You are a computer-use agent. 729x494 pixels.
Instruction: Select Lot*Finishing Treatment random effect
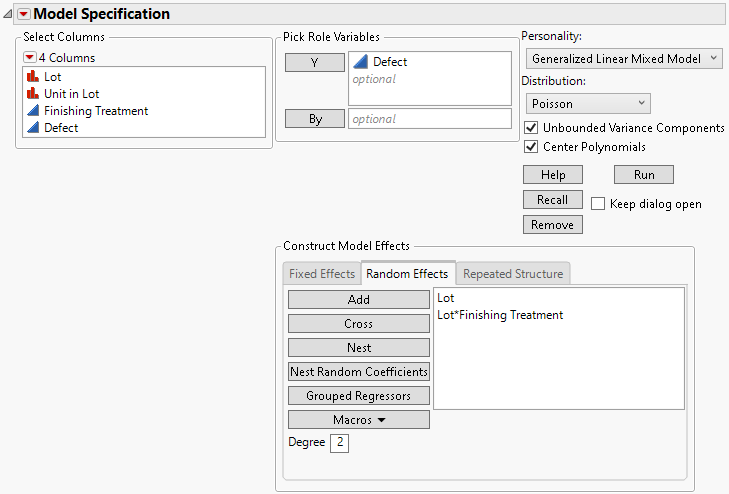point(500,315)
